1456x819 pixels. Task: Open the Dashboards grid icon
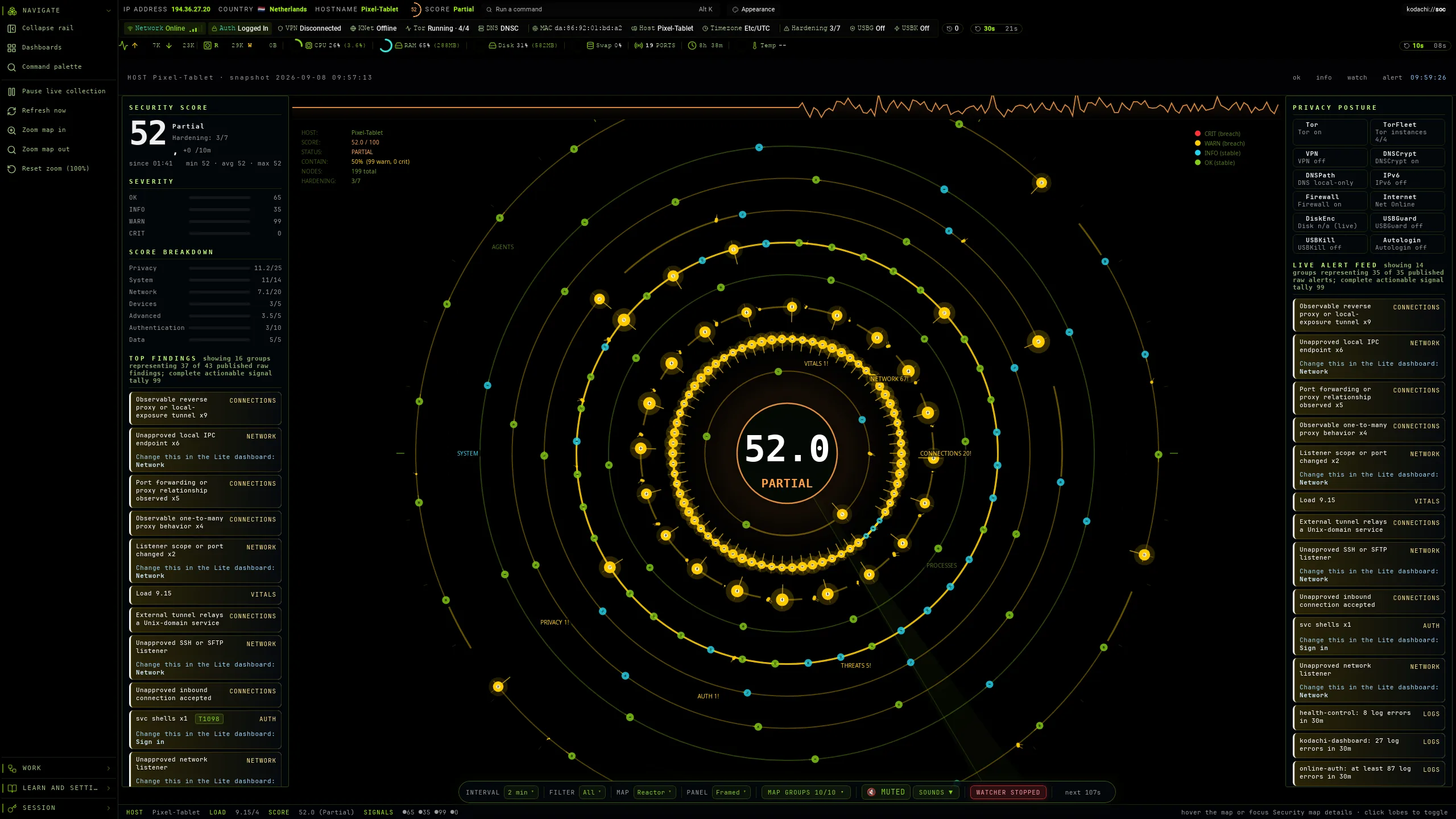click(11, 48)
